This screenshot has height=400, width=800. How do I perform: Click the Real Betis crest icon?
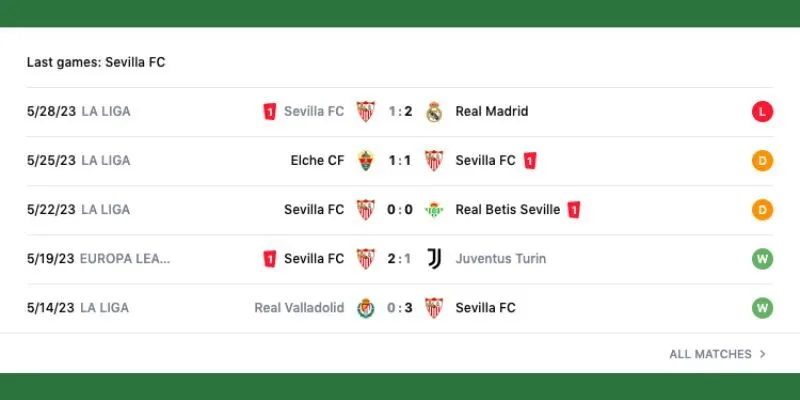[434, 210]
